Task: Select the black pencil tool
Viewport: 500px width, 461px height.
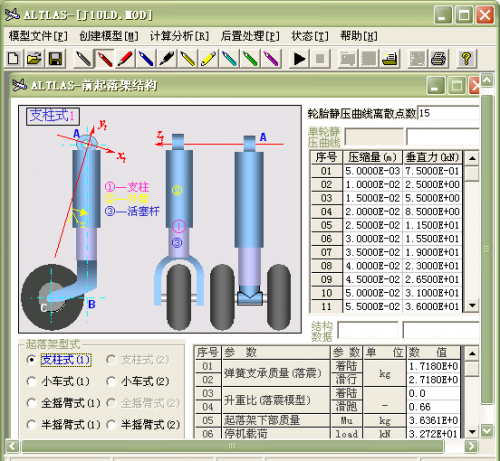Action: (83, 59)
